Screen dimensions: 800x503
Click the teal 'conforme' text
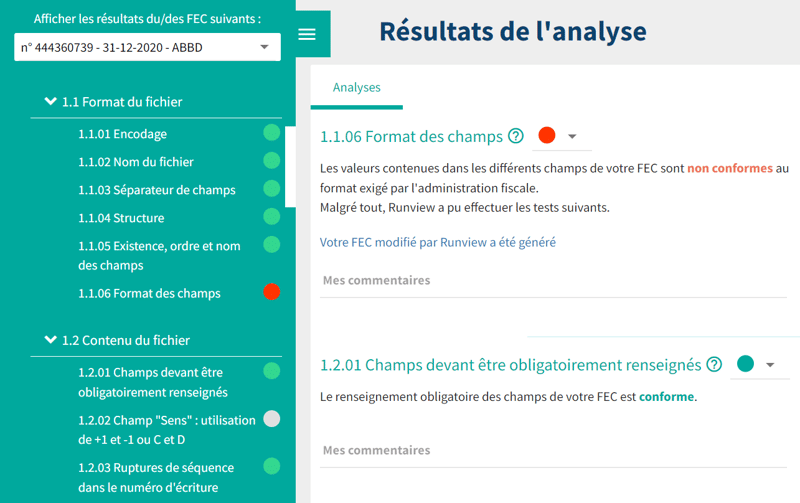[666, 397]
